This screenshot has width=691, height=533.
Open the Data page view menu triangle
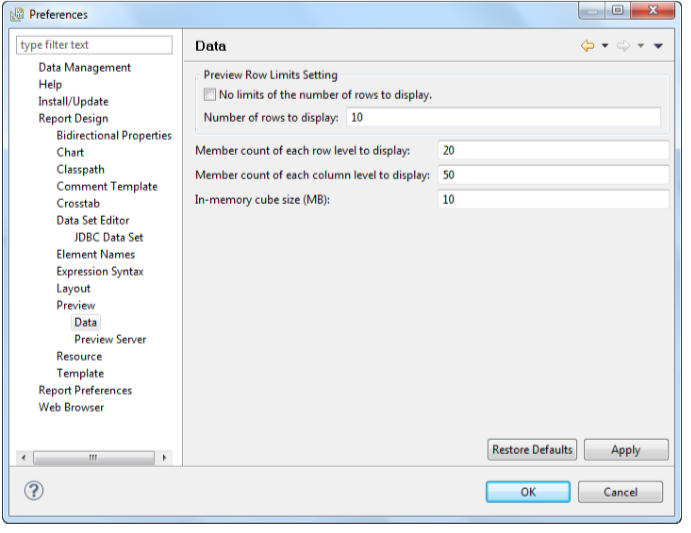658,45
